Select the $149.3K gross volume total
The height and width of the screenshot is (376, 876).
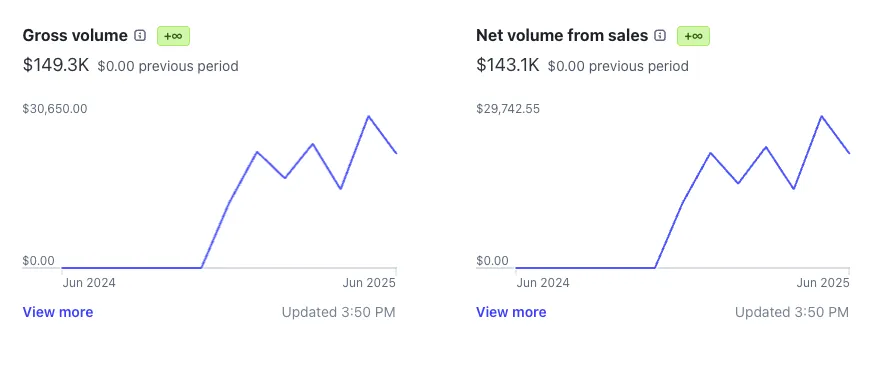[x=56, y=65]
